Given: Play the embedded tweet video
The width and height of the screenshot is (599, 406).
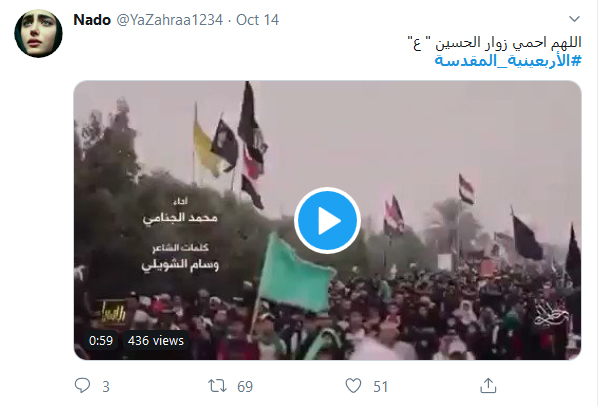Looking at the screenshot, I should [x=327, y=221].
